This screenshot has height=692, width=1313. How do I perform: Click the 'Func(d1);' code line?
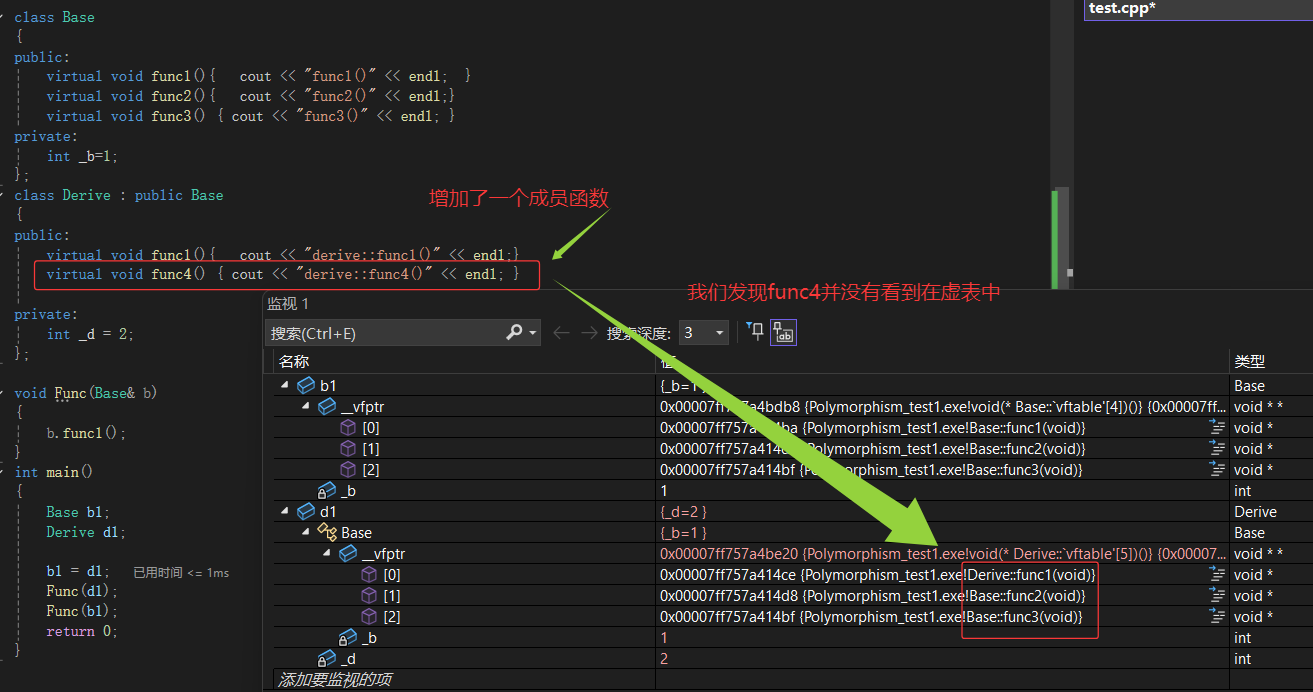click(x=82, y=591)
